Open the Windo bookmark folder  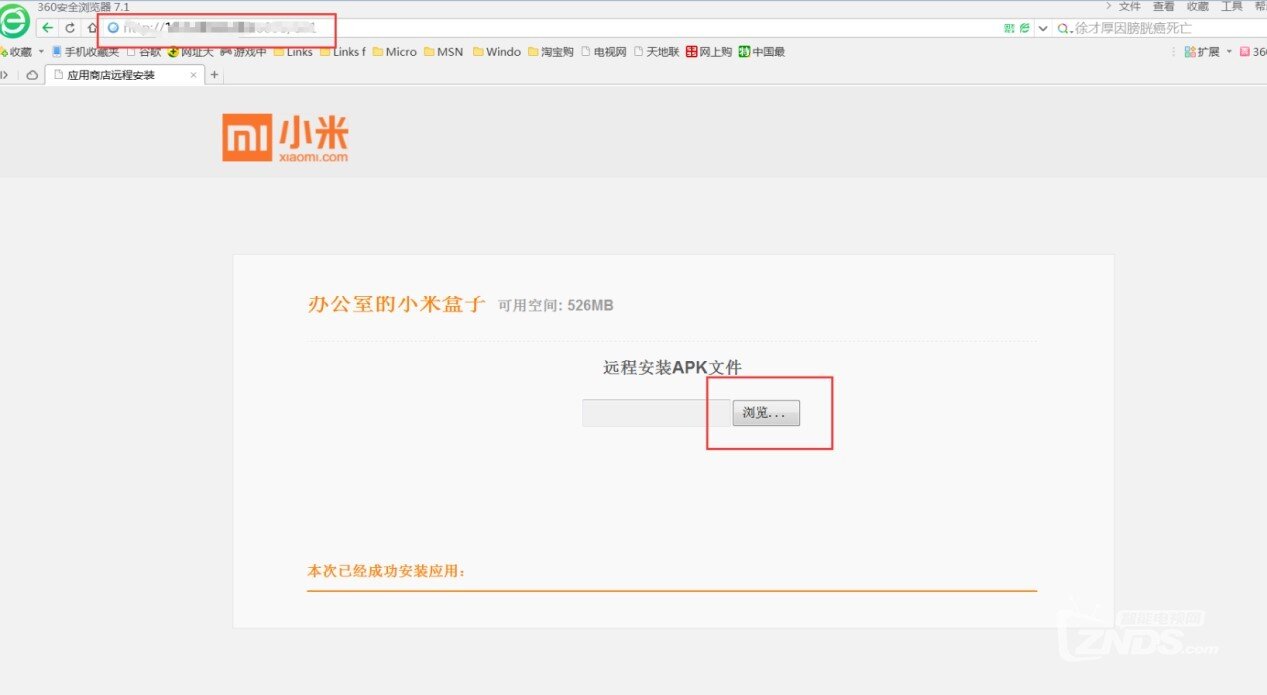click(x=497, y=52)
